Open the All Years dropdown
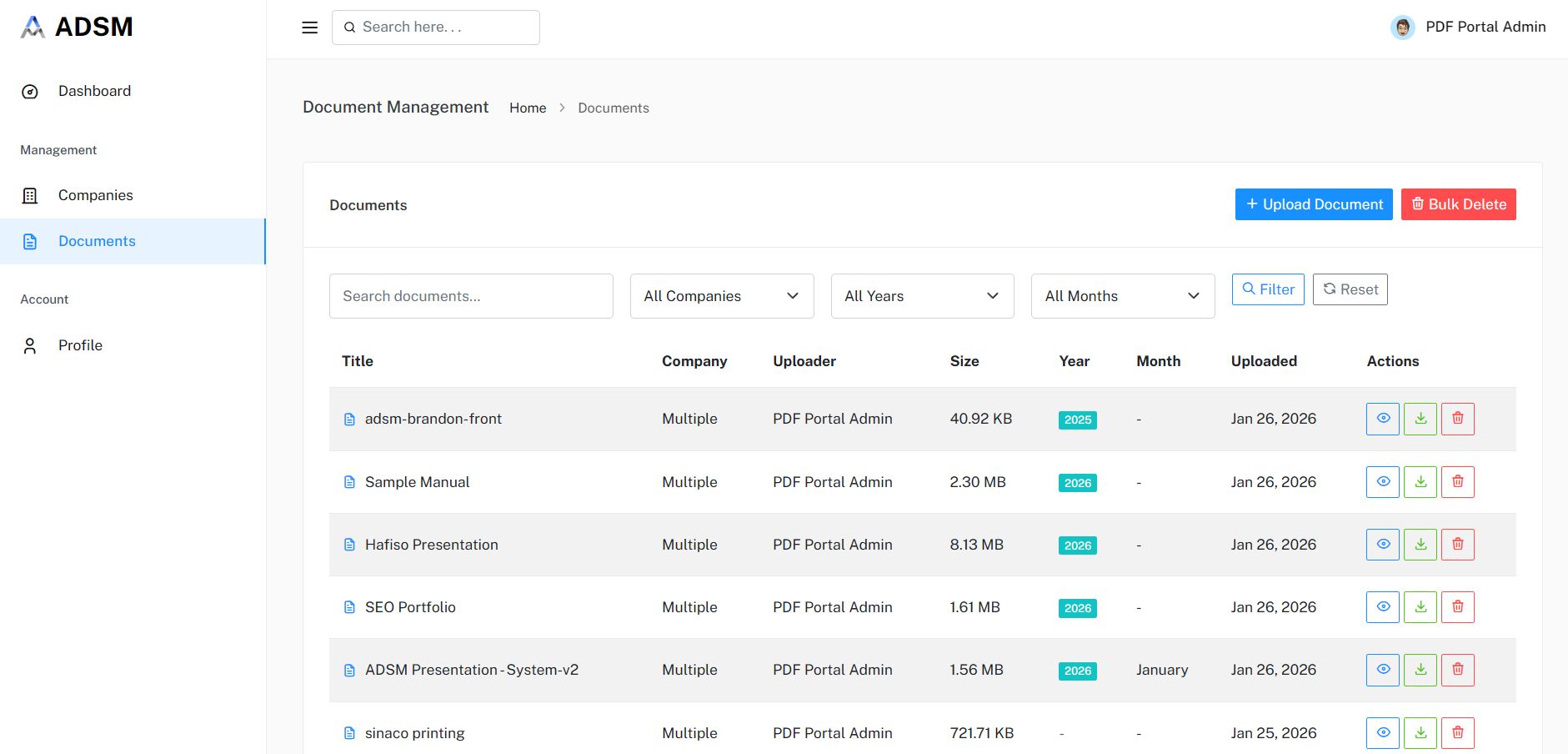Screen dimensions: 1568x754 coord(922,296)
